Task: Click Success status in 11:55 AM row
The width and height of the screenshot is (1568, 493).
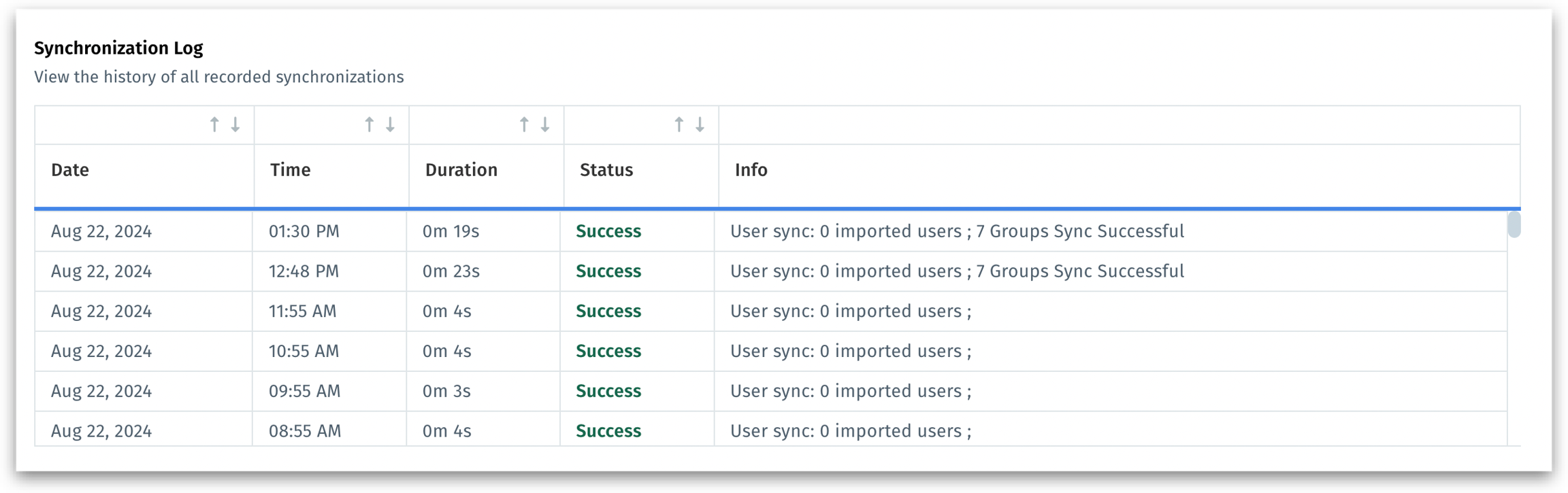Action: point(608,311)
